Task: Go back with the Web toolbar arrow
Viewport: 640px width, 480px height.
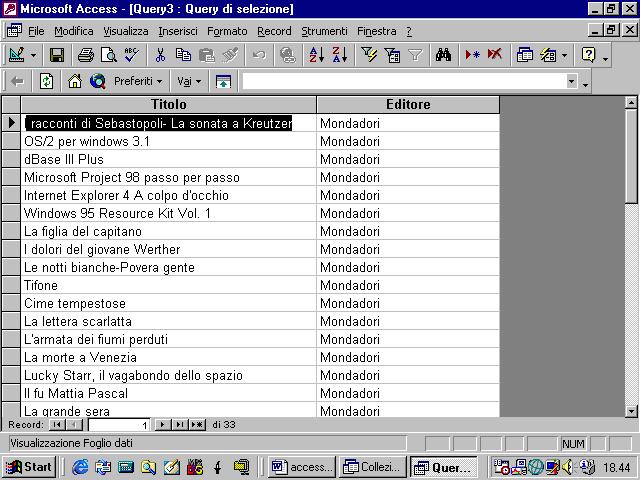Action: 17,82
